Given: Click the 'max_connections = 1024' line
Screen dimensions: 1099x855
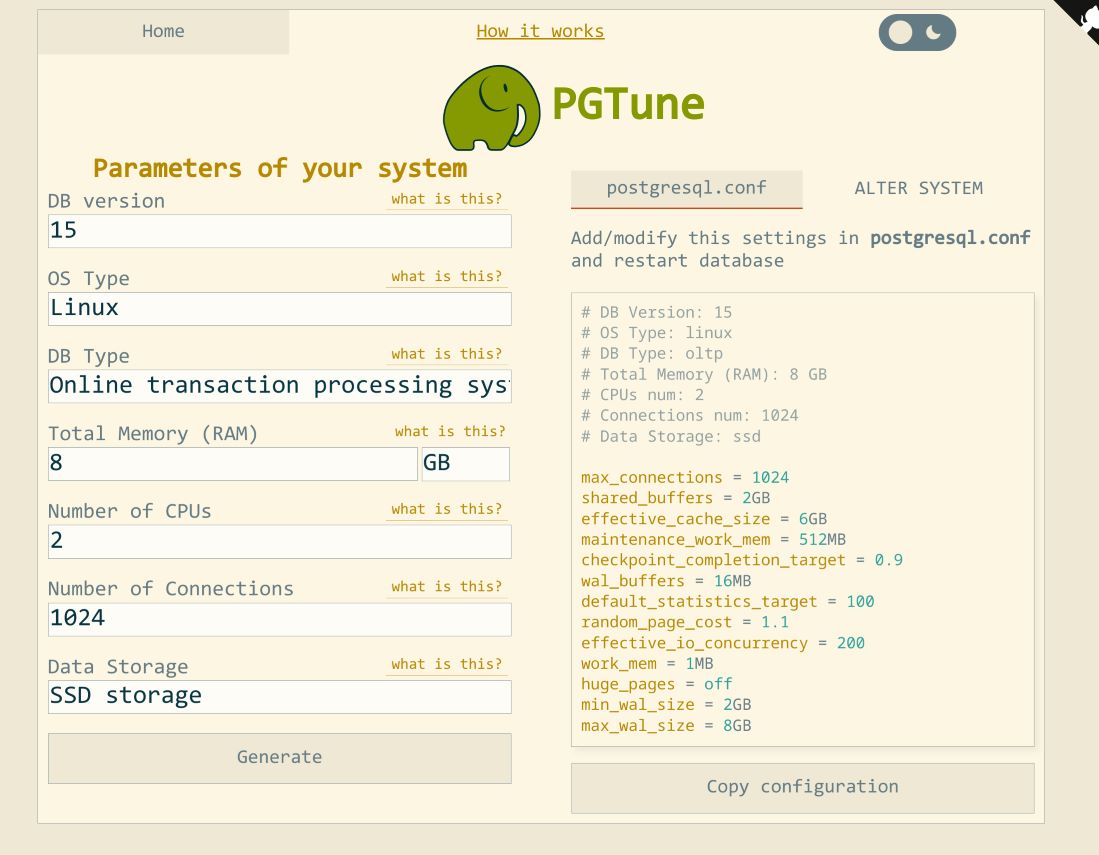Looking at the screenshot, I should click(x=685, y=478).
